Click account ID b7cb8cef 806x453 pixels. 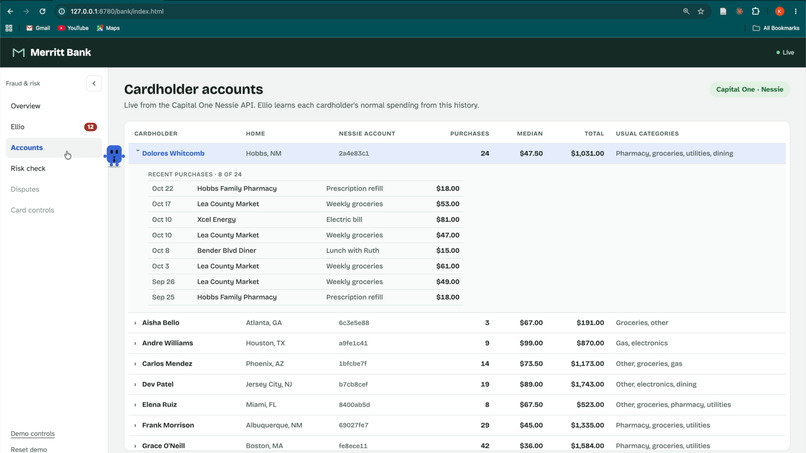pos(353,384)
